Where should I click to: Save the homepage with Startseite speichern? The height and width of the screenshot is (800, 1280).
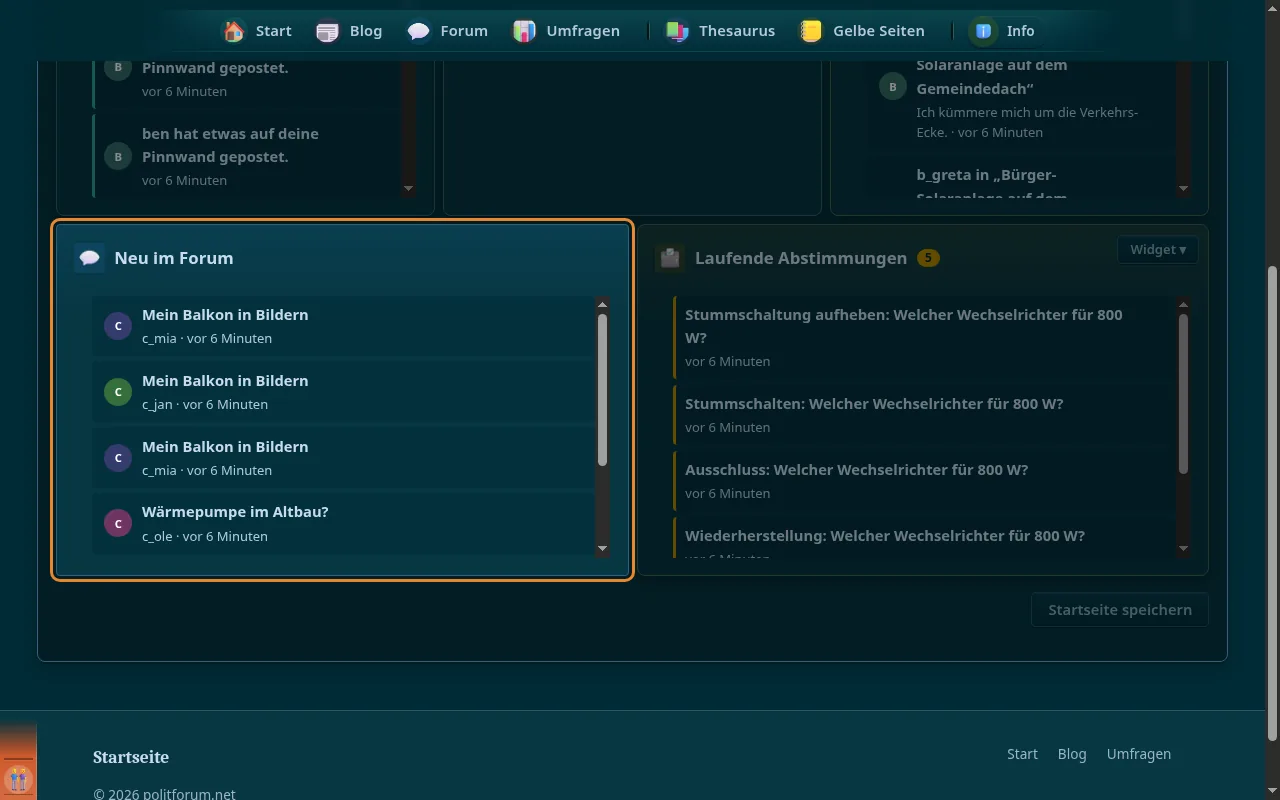coord(1120,610)
